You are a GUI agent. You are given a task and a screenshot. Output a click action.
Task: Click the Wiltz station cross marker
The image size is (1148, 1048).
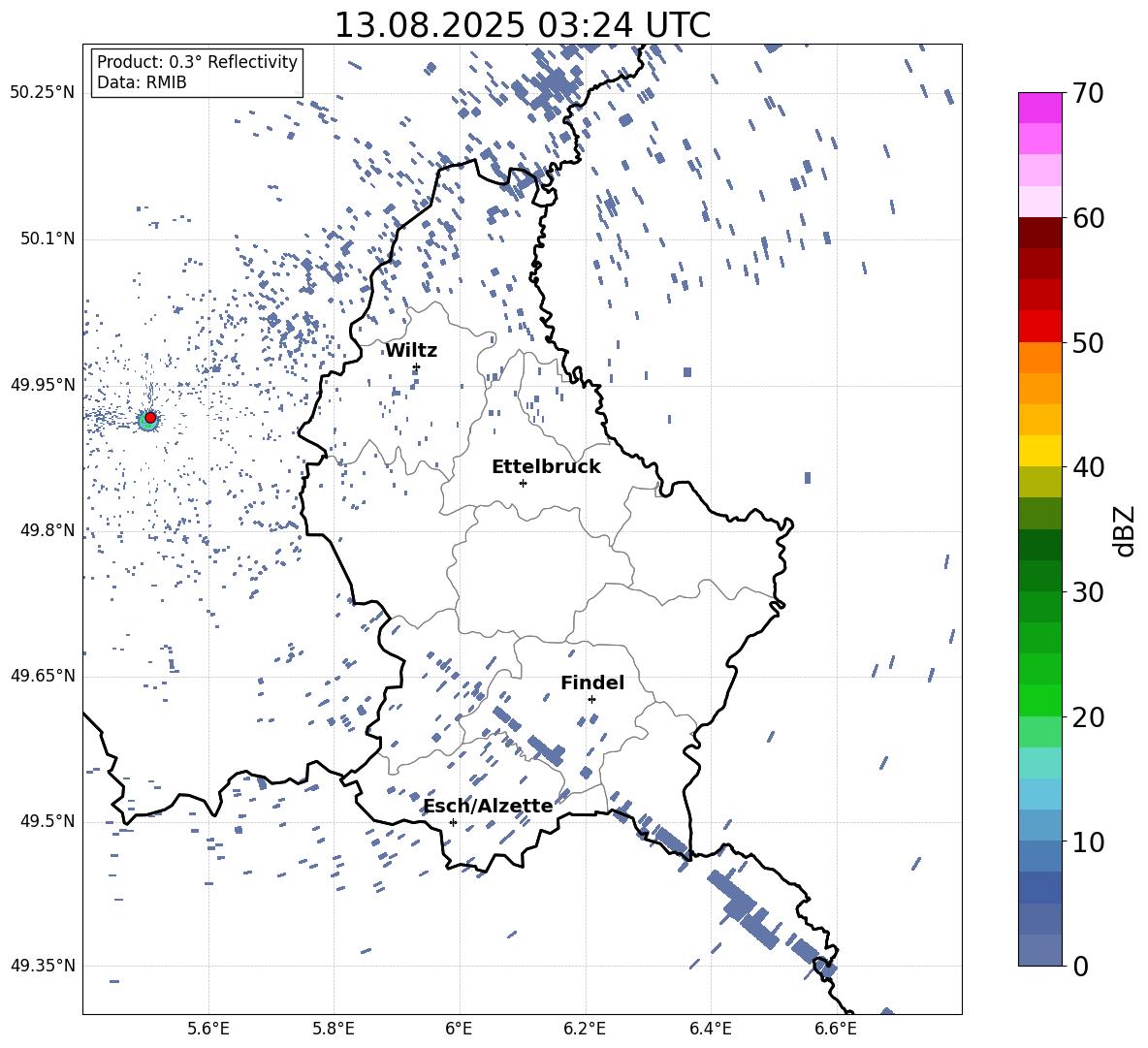[416, 367]
